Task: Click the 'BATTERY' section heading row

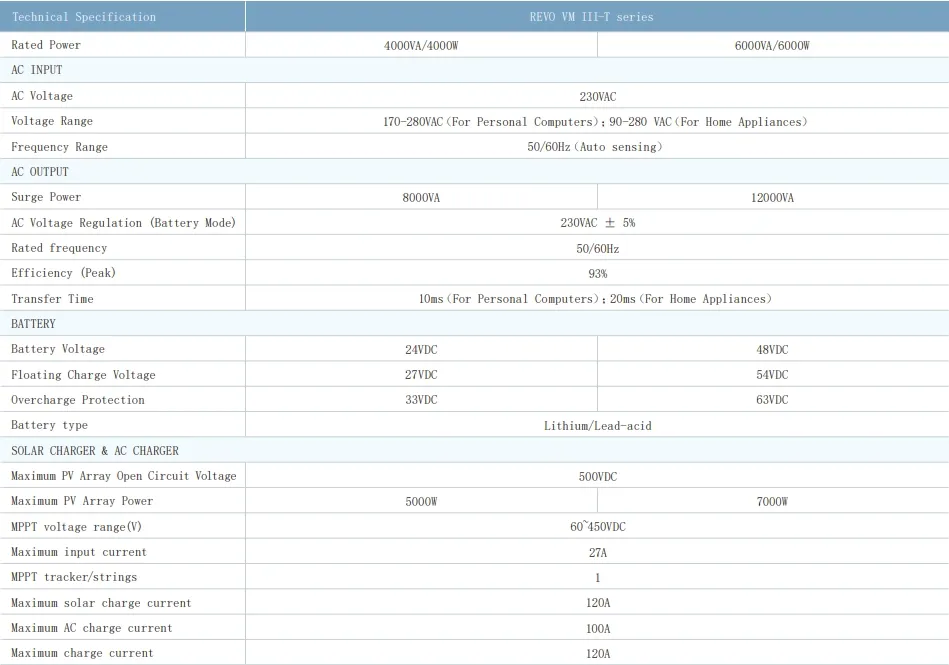Action: (x=34, y=324)
